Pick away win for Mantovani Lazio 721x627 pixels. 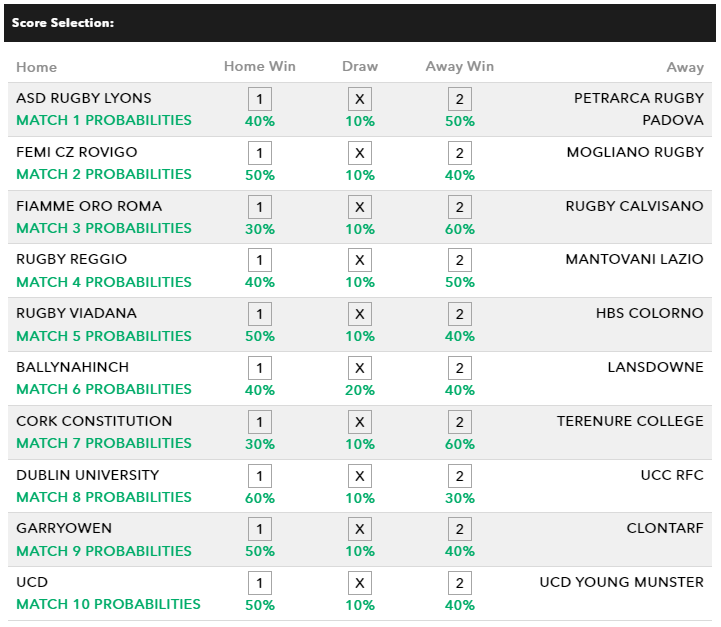[x=459, y=260]
